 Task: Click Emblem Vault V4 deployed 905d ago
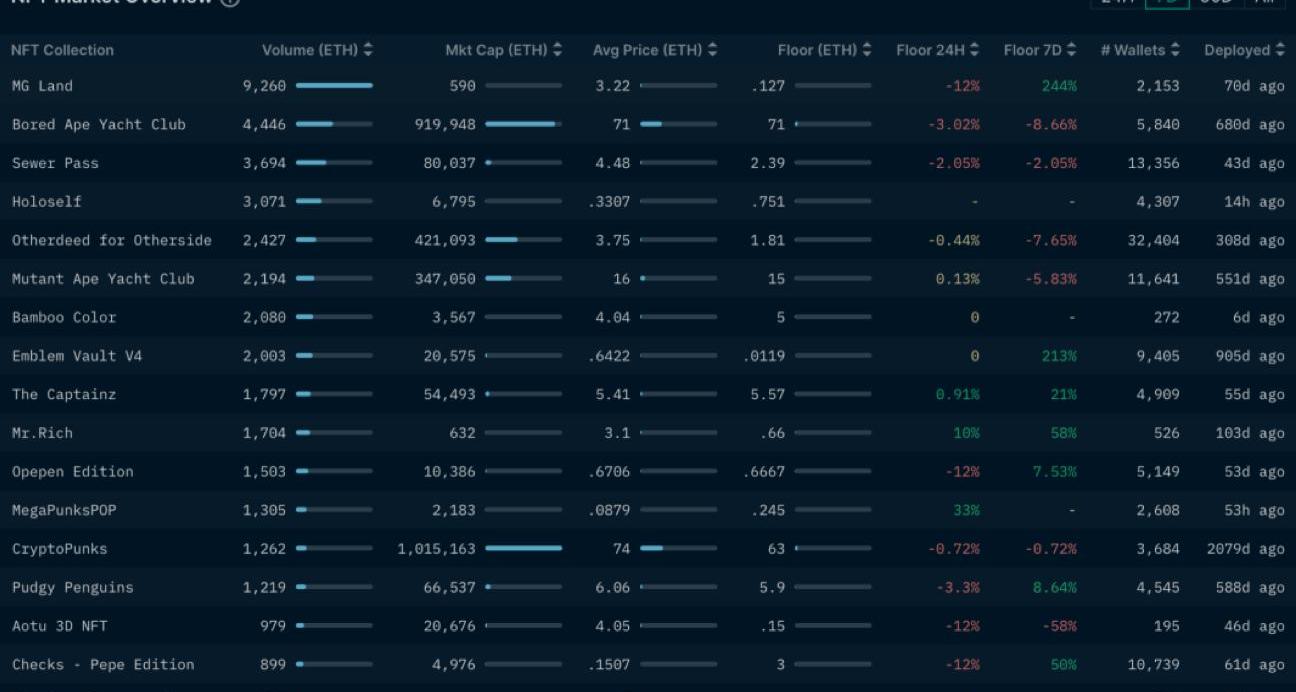1250,356
